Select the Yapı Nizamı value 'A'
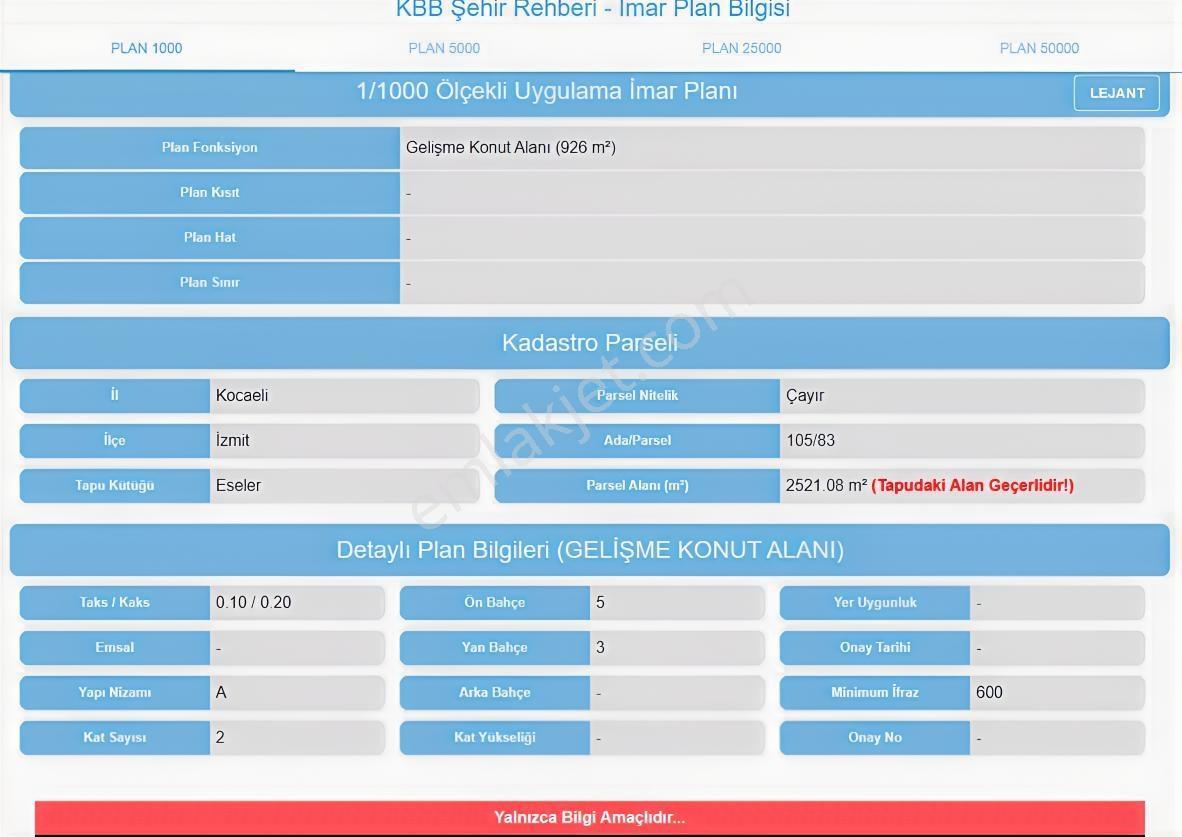Viewport: 1182px width, 837px height. [221, 692]
